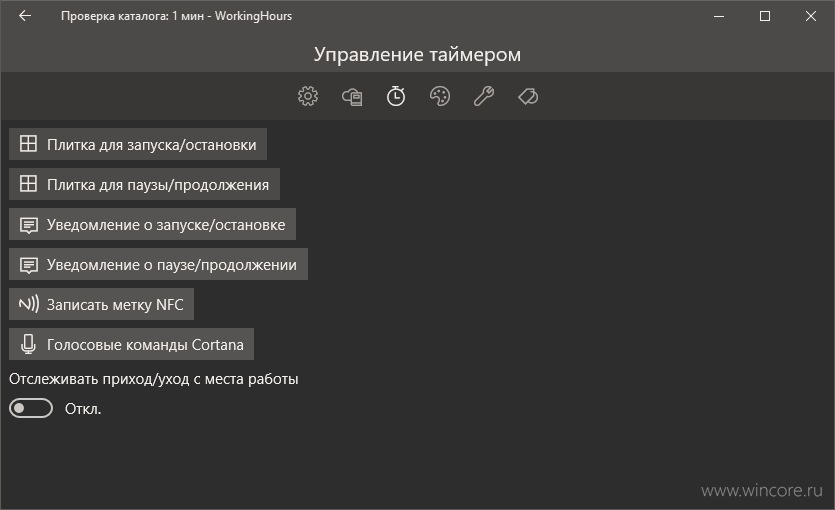Click tile icon beside Плитка для запуска/остановки
835x510 pixels.
point(28,144)
